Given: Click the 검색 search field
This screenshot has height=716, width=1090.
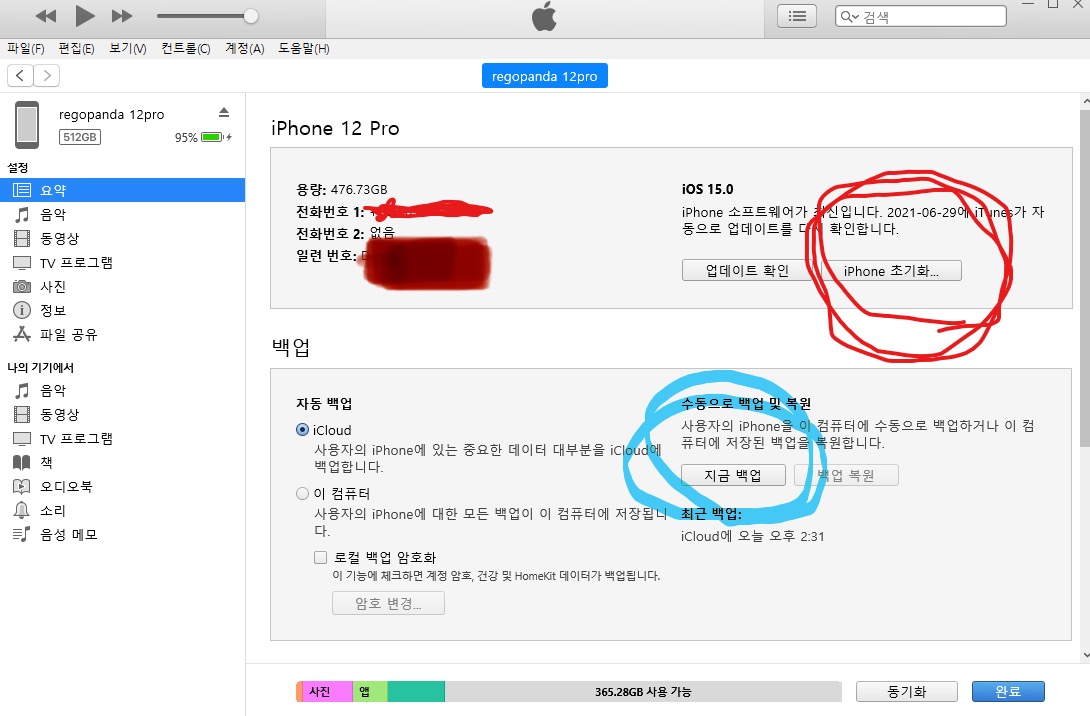Looking at the screenshot, I should coord(920,16).
